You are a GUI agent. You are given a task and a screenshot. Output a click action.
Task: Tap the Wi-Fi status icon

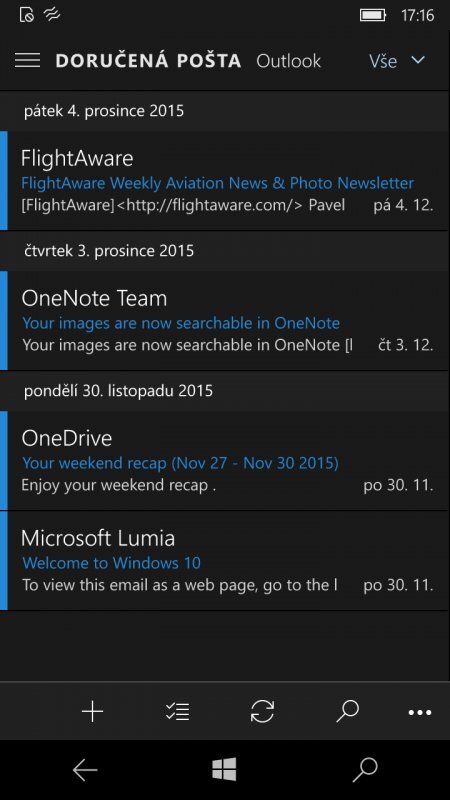coord(52,14)
